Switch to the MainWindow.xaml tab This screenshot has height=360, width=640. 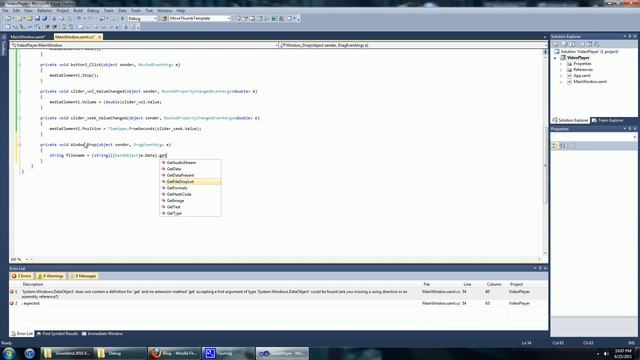point(28,37)
